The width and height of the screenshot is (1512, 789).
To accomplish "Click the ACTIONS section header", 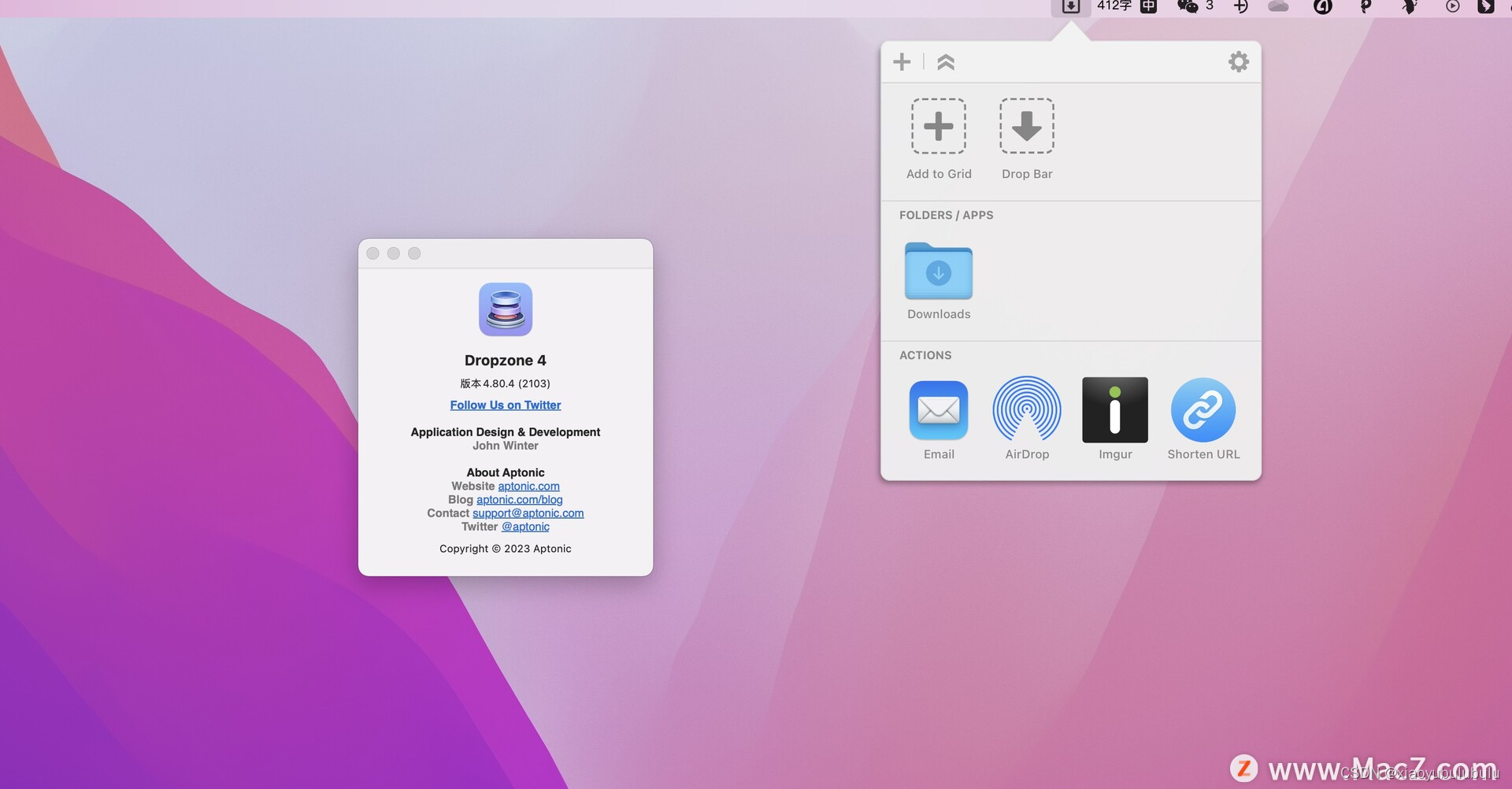I will (925, 355).
